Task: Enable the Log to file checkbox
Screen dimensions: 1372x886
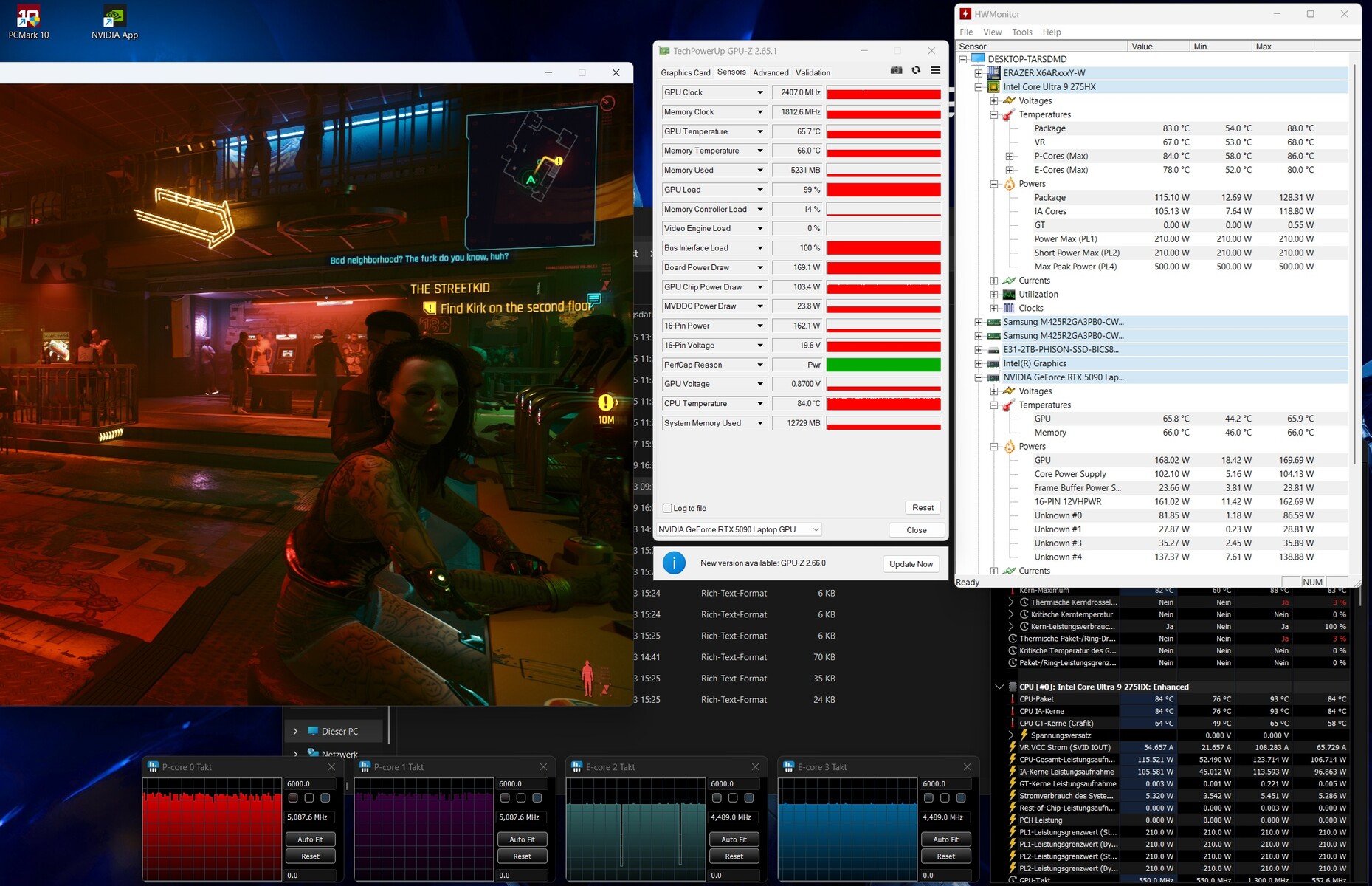Action: click(667, 508)
